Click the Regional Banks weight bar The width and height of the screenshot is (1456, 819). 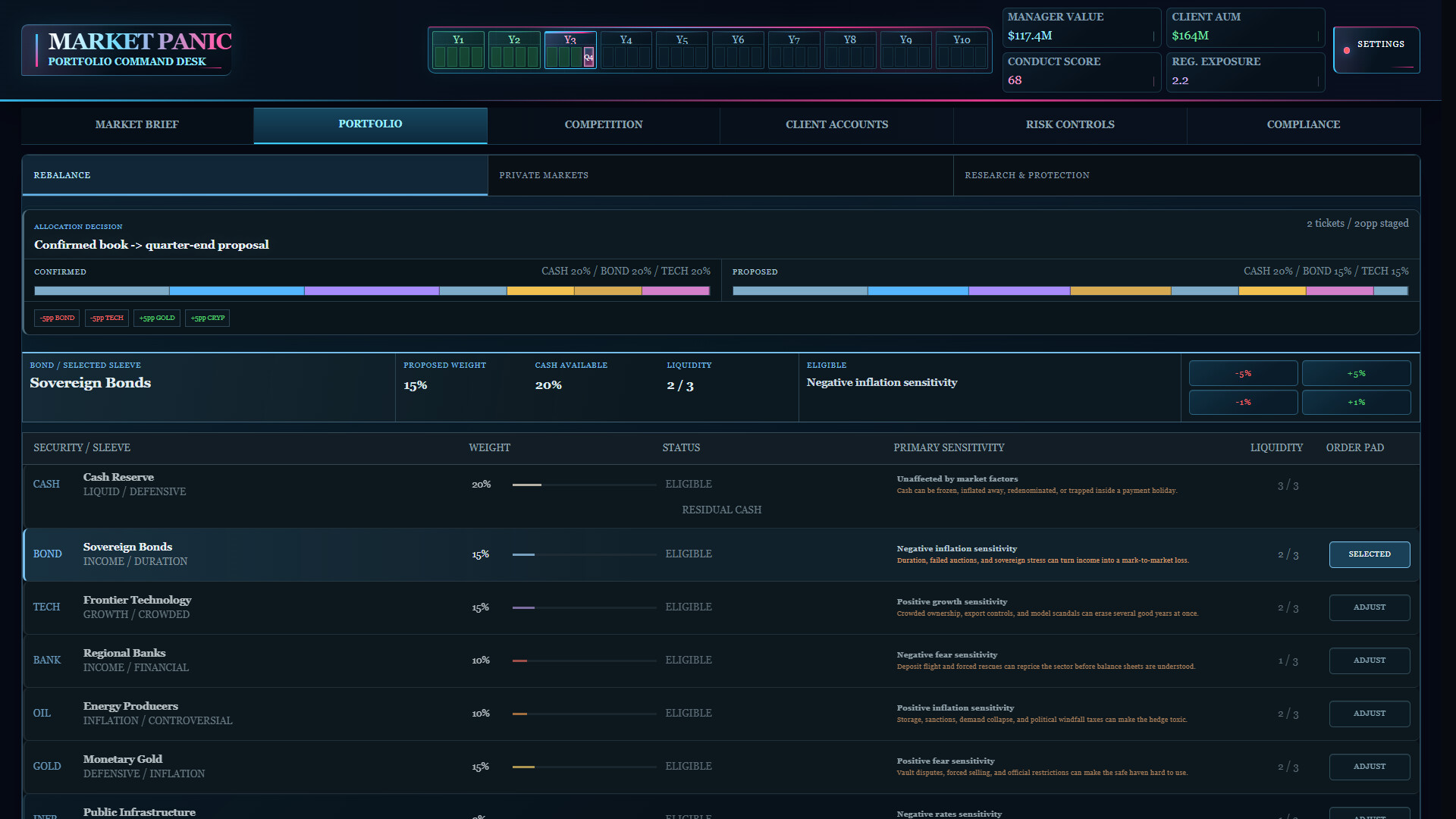click(x=584, y=661)
